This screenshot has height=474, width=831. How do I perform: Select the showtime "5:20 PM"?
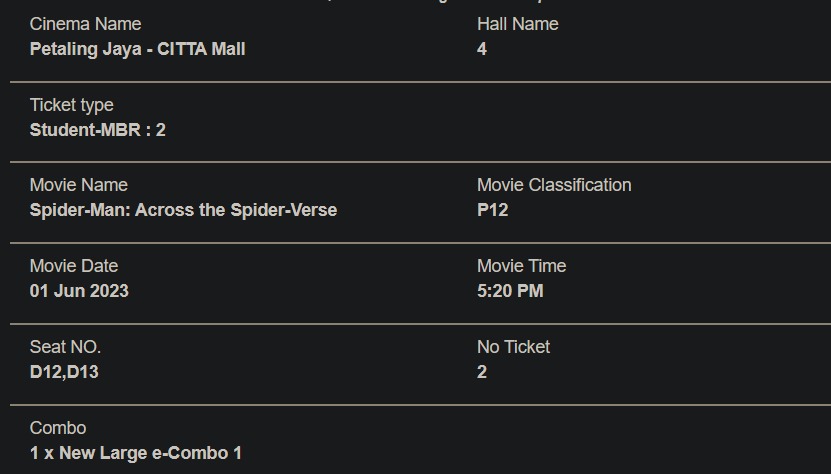point(510,291)
